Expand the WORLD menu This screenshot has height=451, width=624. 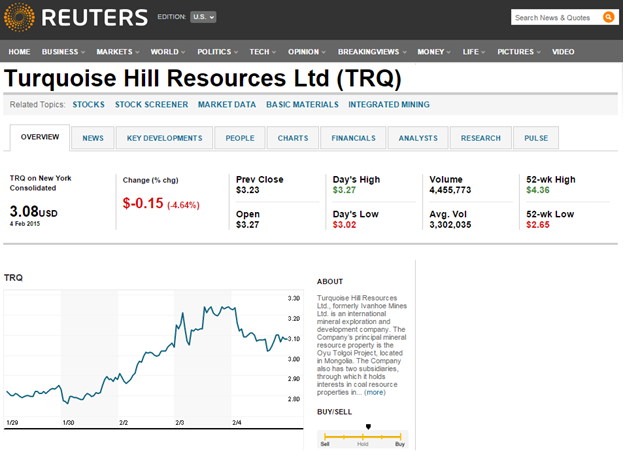point(168,52)
